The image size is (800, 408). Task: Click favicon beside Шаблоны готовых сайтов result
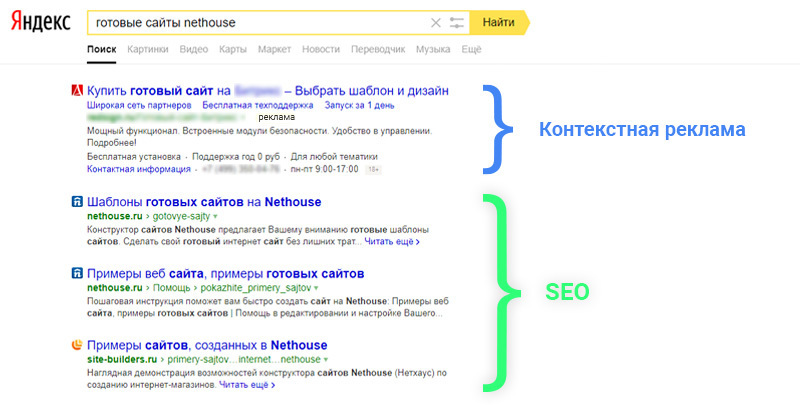click(77, 201)
